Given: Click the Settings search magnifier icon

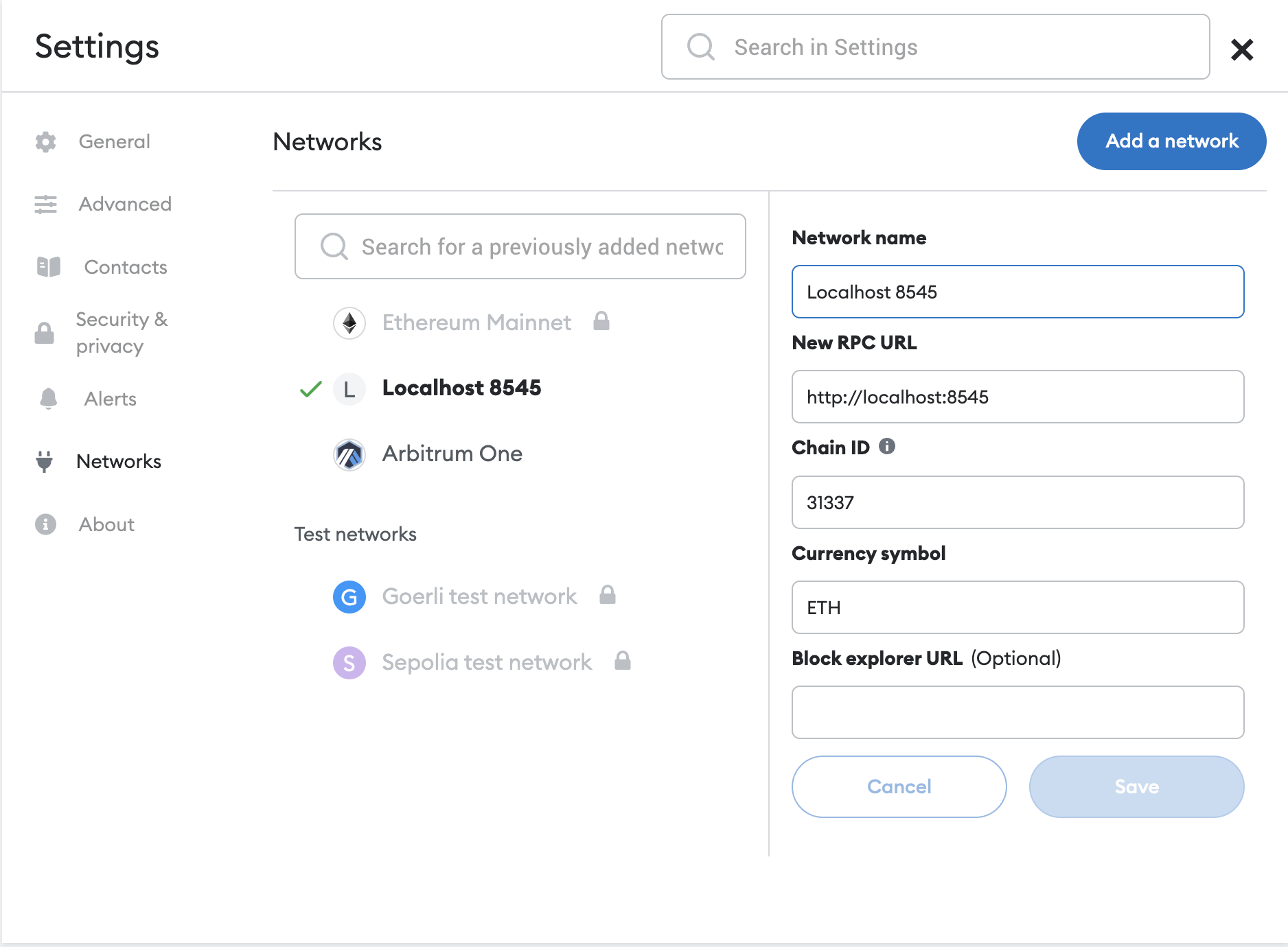Looking at the screenshot, I should (x=701, y=47).
